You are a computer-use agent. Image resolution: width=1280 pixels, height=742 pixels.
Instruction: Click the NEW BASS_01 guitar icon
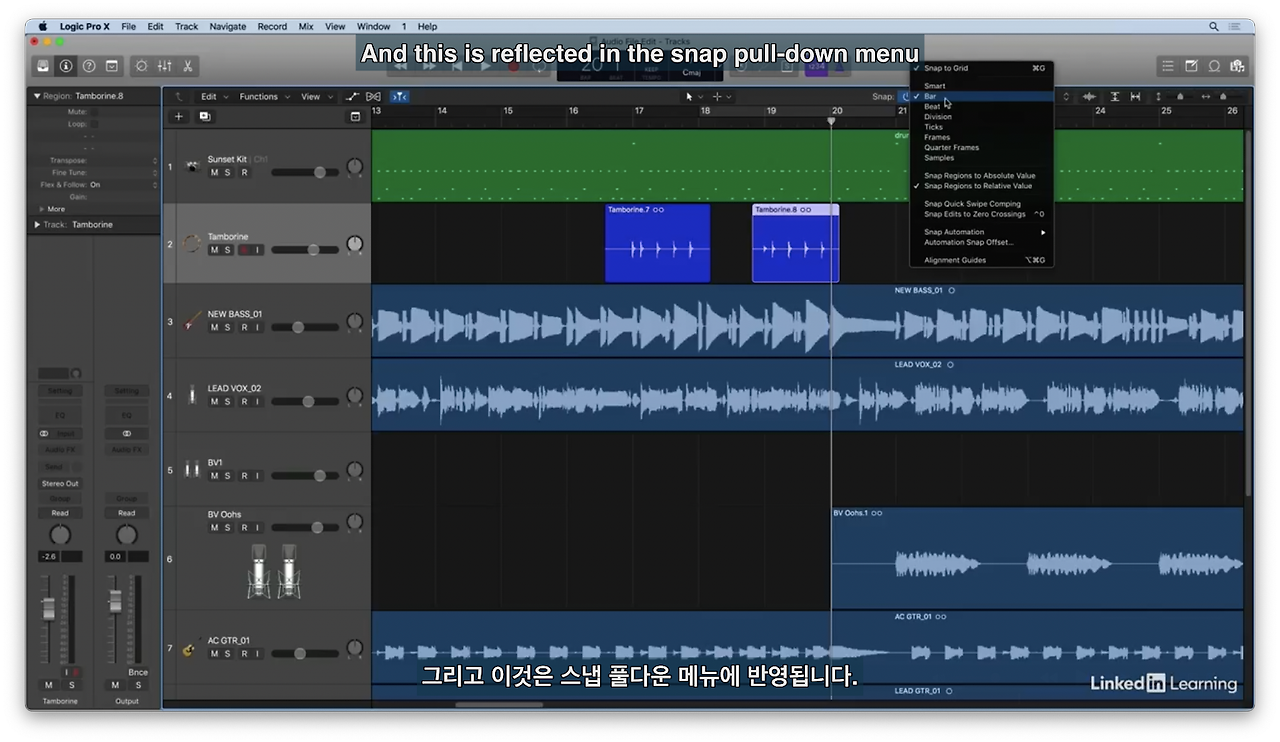click(193, 320)
